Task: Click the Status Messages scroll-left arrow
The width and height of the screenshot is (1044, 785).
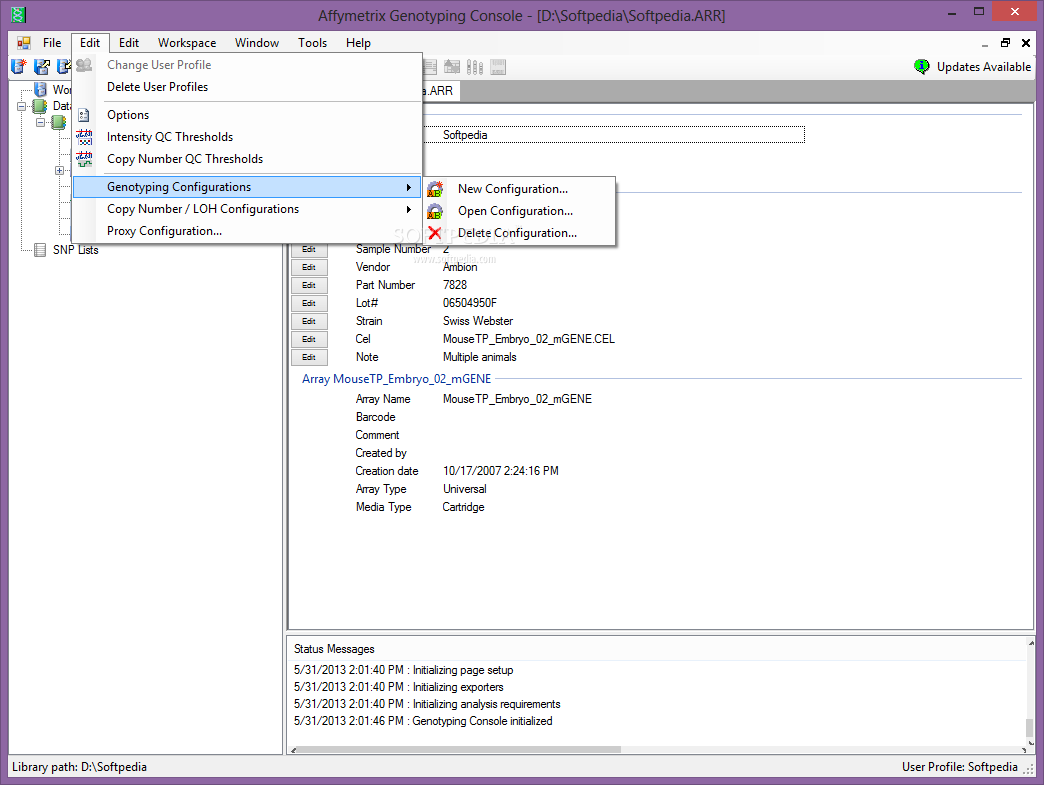Action: [x=294, y=750]
